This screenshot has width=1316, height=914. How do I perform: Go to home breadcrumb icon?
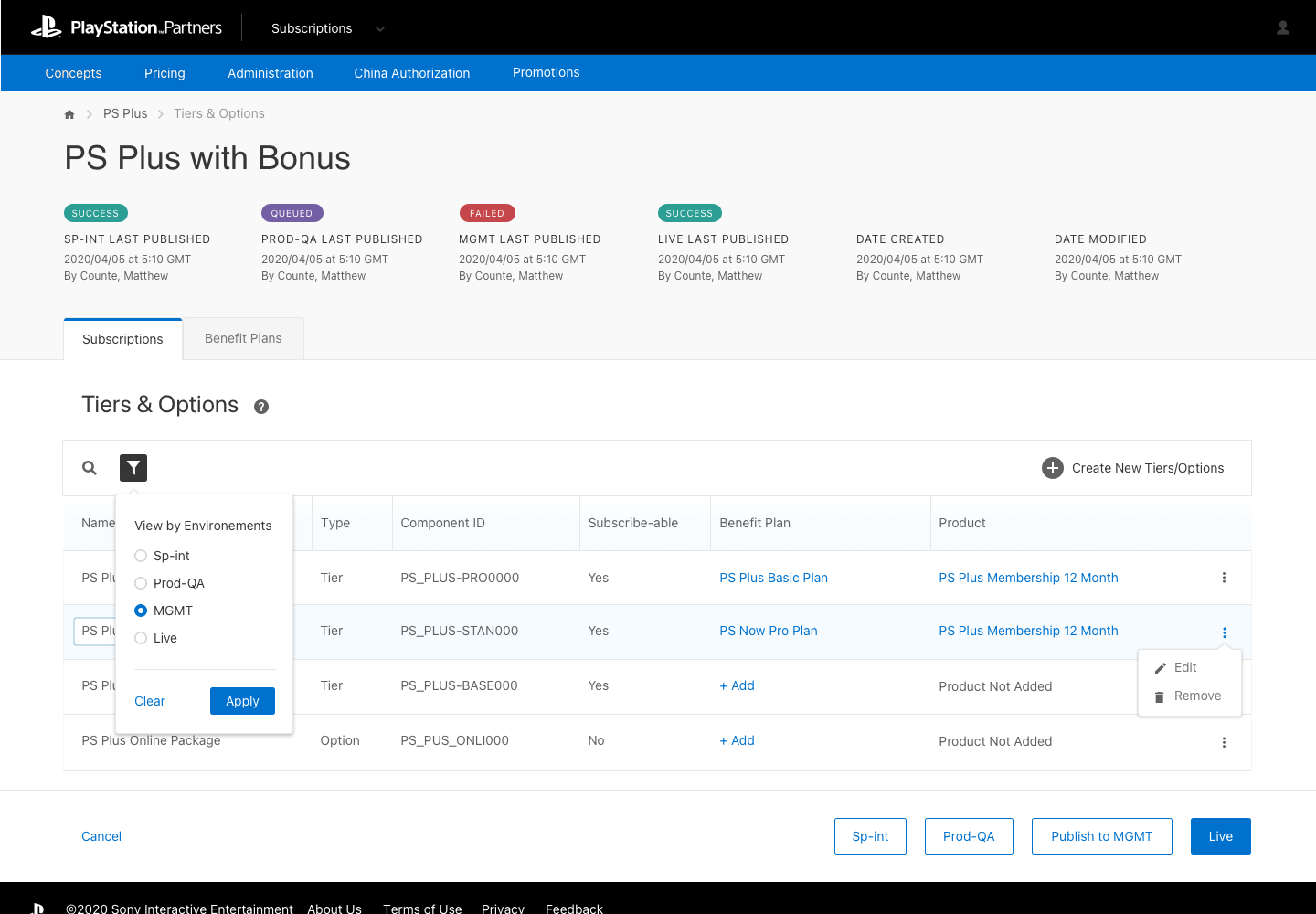click(x=69, y=114)
